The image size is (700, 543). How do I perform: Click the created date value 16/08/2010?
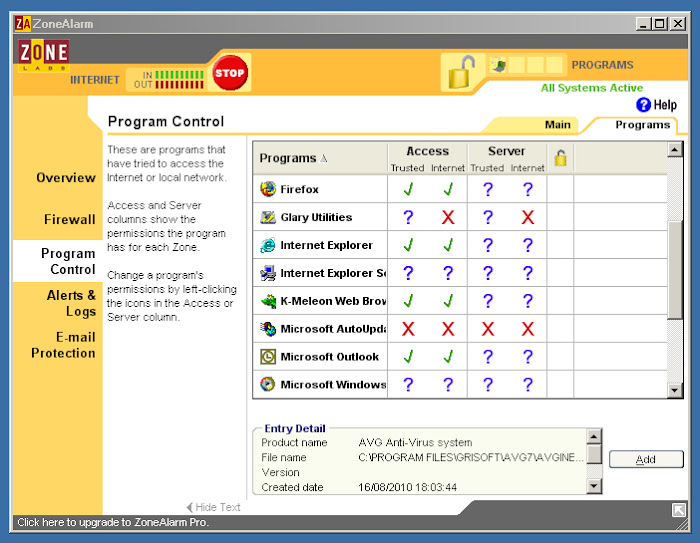pyautogui.click(x=407, y=487)
